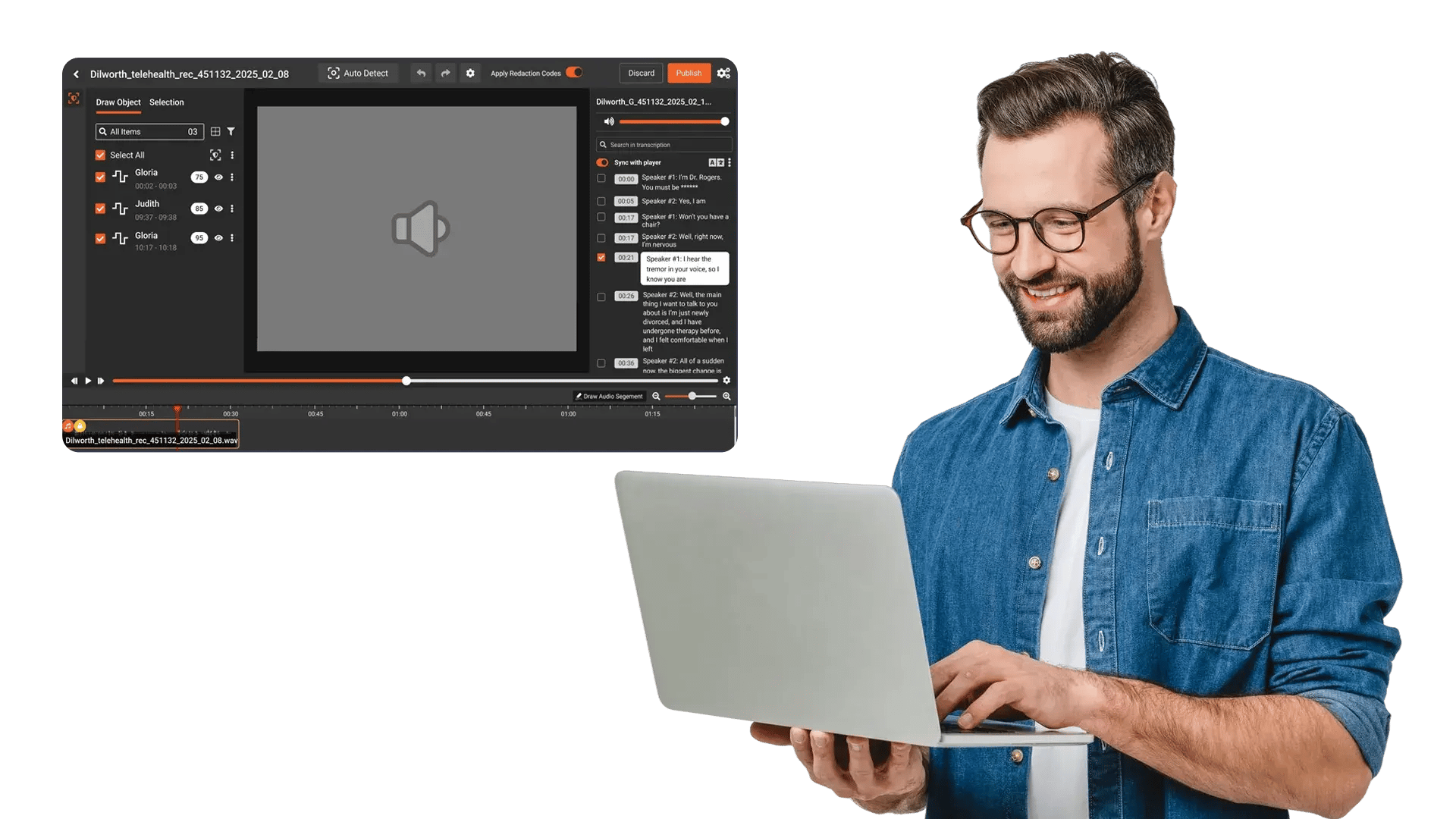Uncheck the 00:21 transcript checkbox
Viewport: 1456px width, 819px height.
(601, 257)
